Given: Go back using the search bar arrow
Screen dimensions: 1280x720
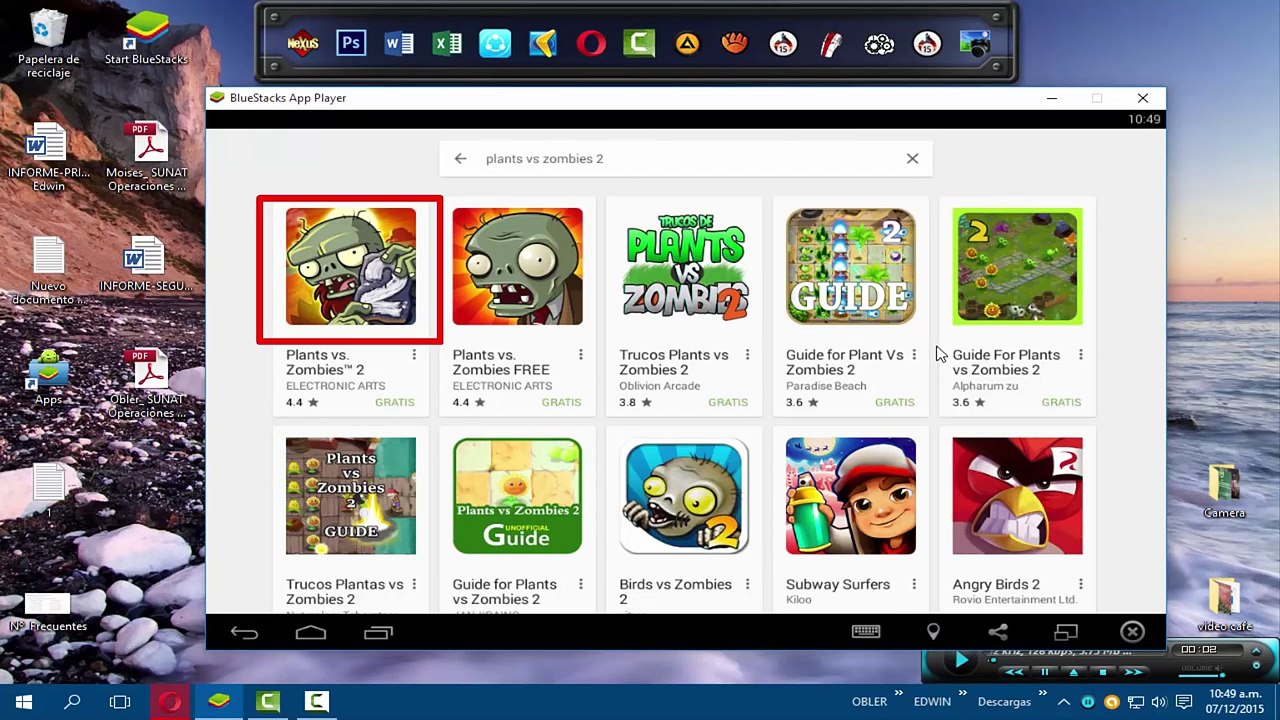Looking at the screenshot, I should (x=460, y=159).
